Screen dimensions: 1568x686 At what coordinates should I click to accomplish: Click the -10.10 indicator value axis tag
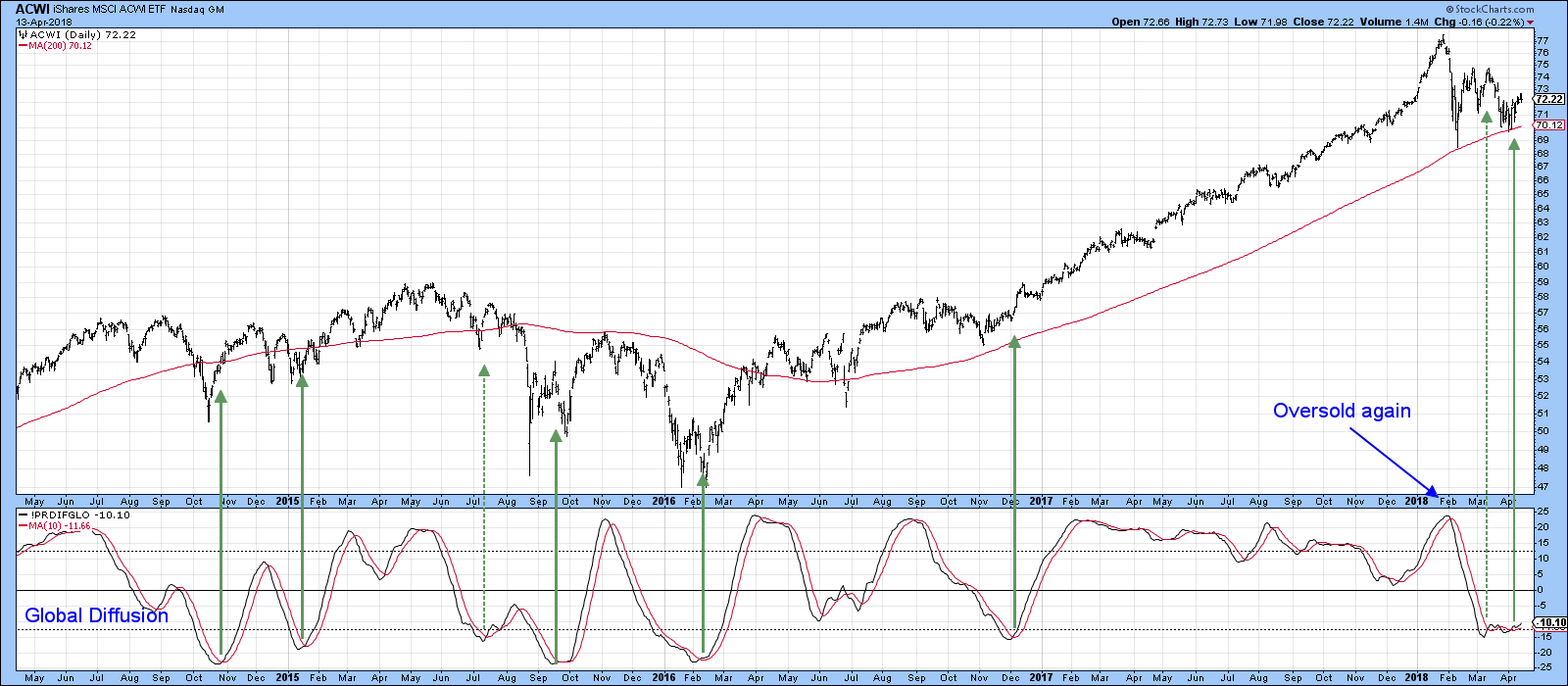point(1550,622)
